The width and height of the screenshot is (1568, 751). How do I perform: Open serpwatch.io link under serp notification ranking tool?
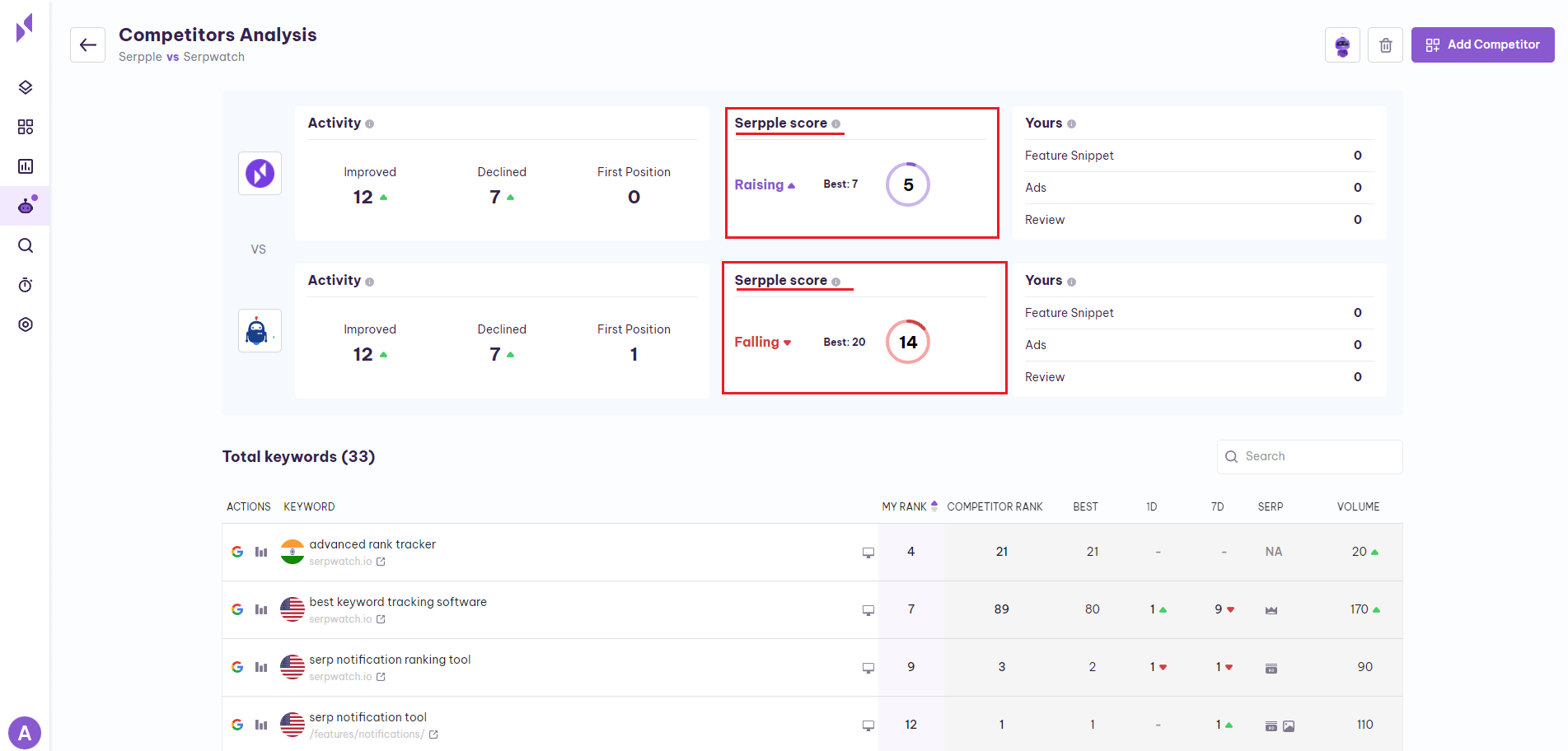coord(347,677)
